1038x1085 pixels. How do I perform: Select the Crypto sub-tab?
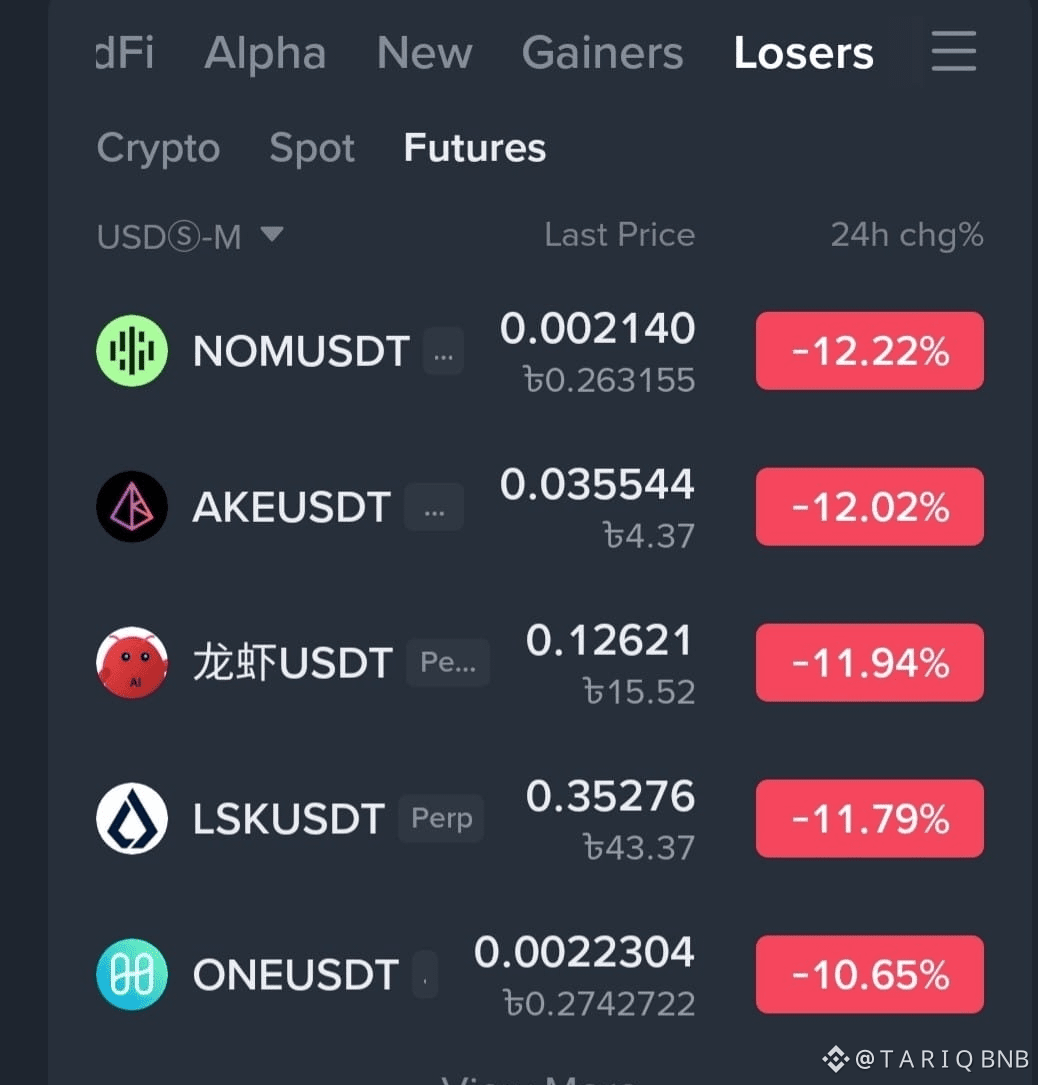158,148
